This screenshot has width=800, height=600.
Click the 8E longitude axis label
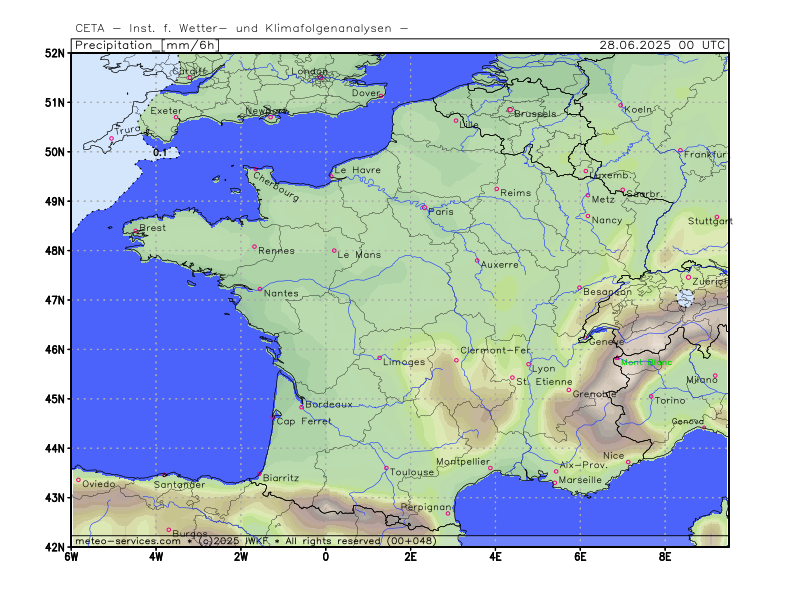[665, 557]
